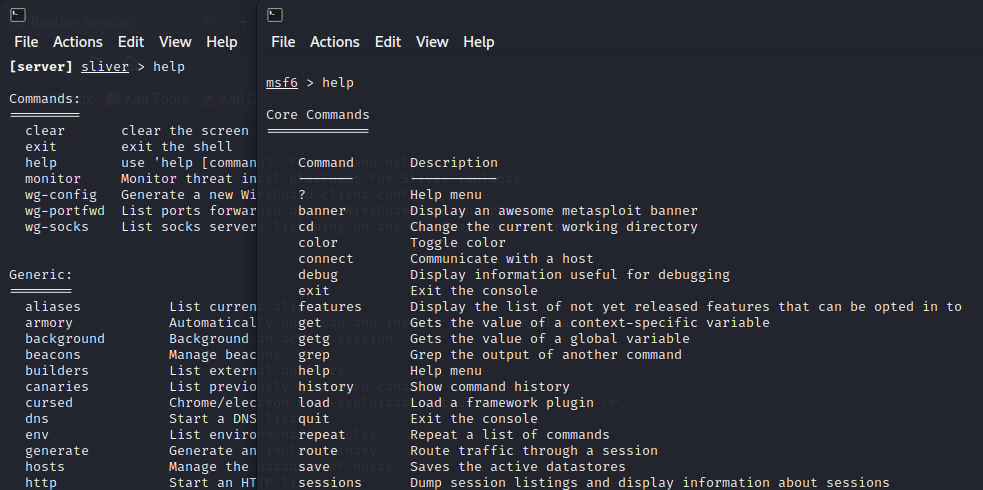Image resolution: width=983 pixels, height=490 pixels.
Task: Click the 'repeat' command in msf6
Action: pyautogui.click(x=322, y=435)
